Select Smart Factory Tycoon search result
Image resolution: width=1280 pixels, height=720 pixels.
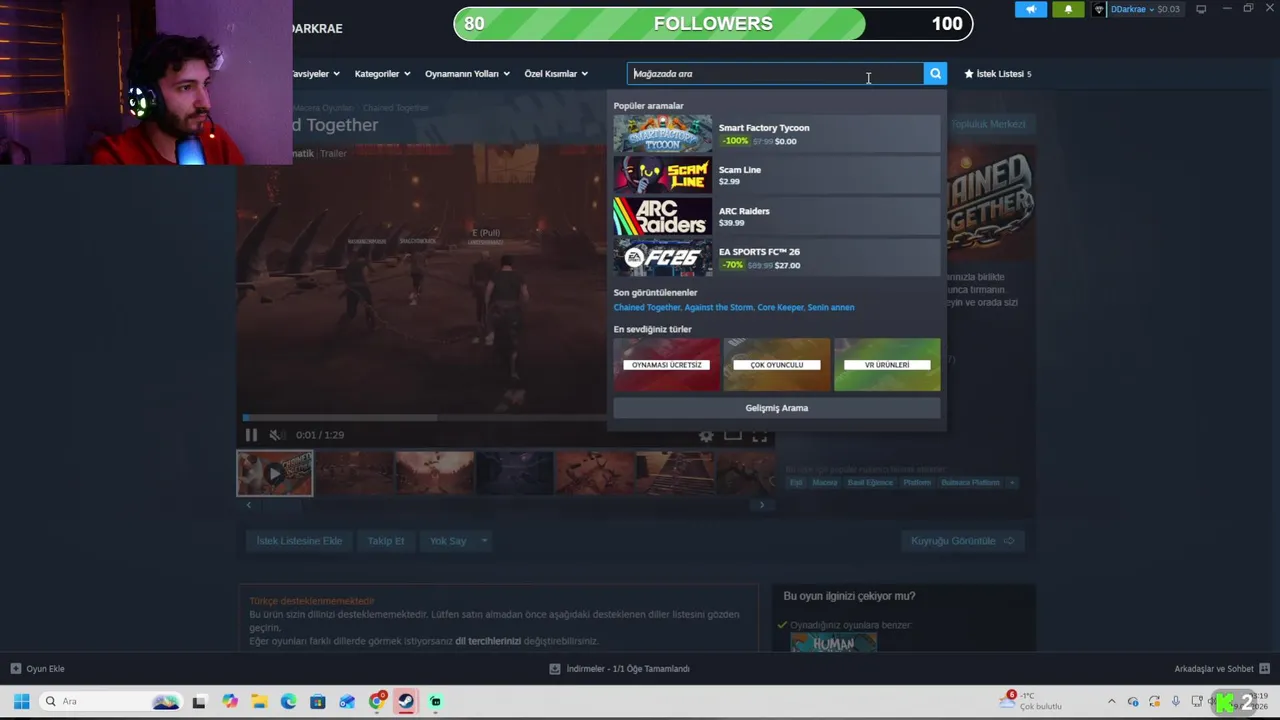[x=776, y=134]
